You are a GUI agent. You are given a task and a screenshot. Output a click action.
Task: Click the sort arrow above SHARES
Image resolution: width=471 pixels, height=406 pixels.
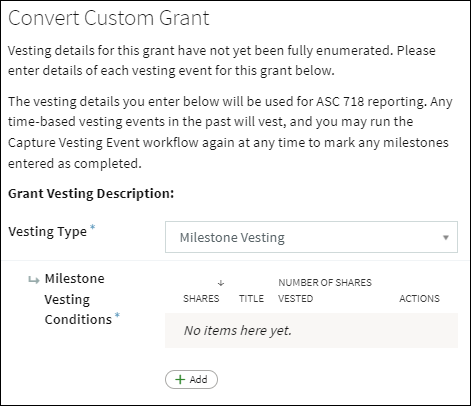pyautogui.click(x=221, y=283)
